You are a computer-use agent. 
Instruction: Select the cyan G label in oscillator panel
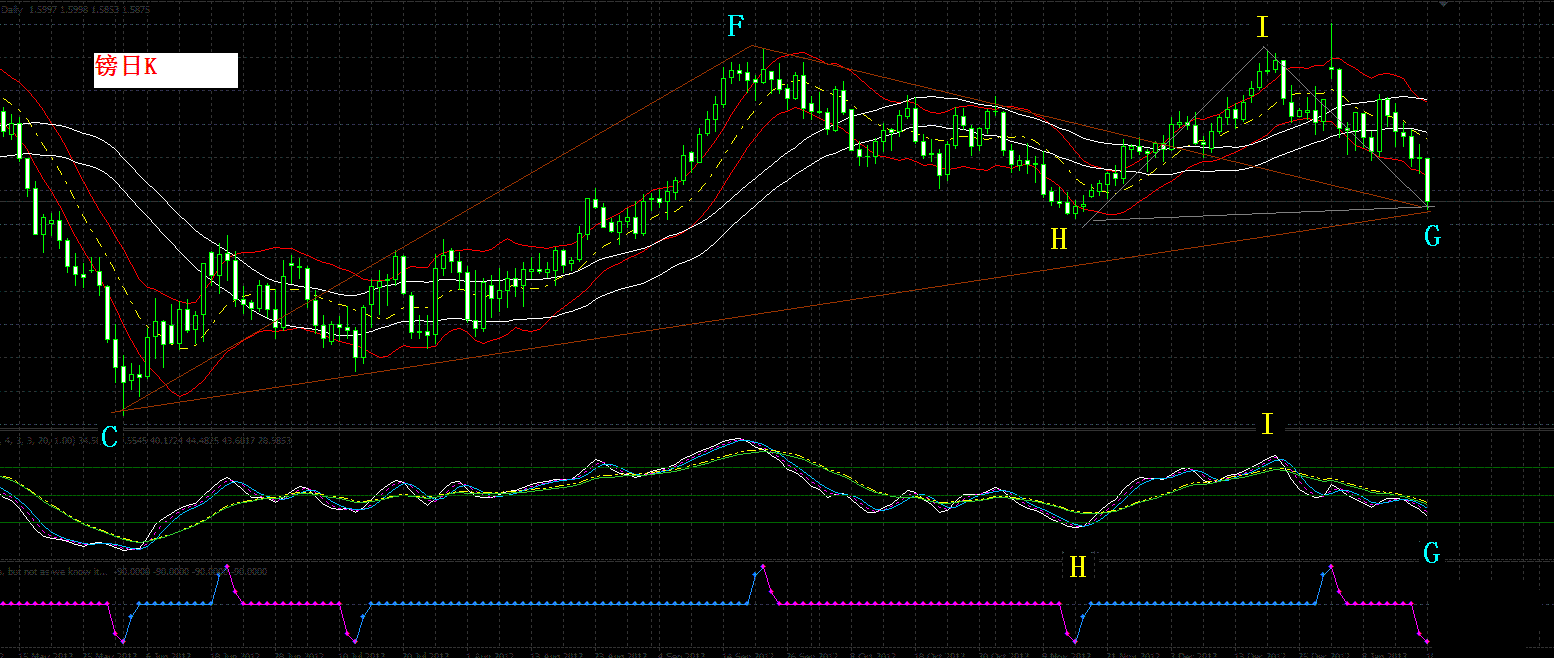pos(1432,552)
